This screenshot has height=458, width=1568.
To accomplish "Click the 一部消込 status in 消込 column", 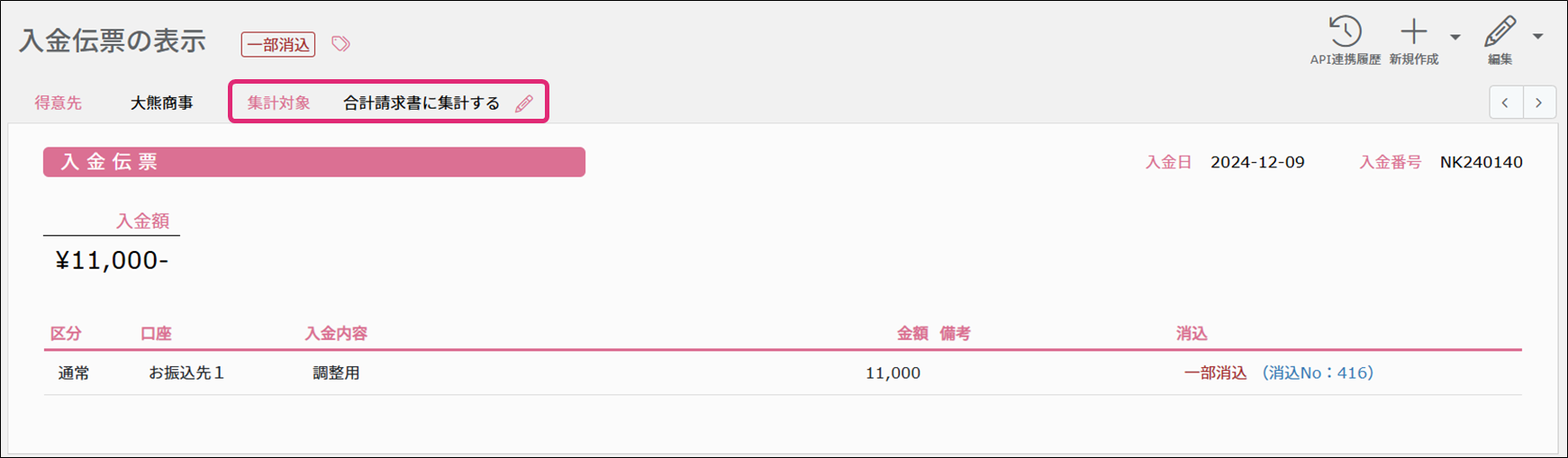I will 1215,373.
